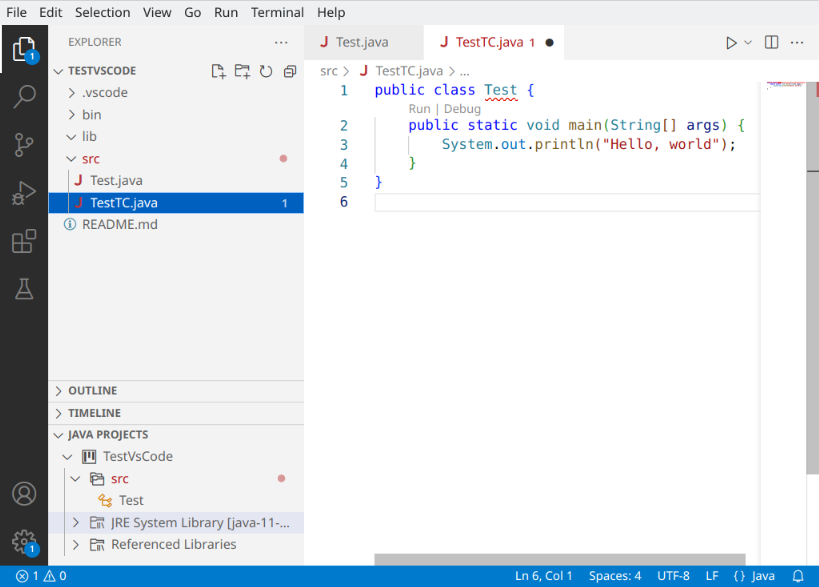Place cursor on empty line 6

pyautogui.click(x=567, y=202)
